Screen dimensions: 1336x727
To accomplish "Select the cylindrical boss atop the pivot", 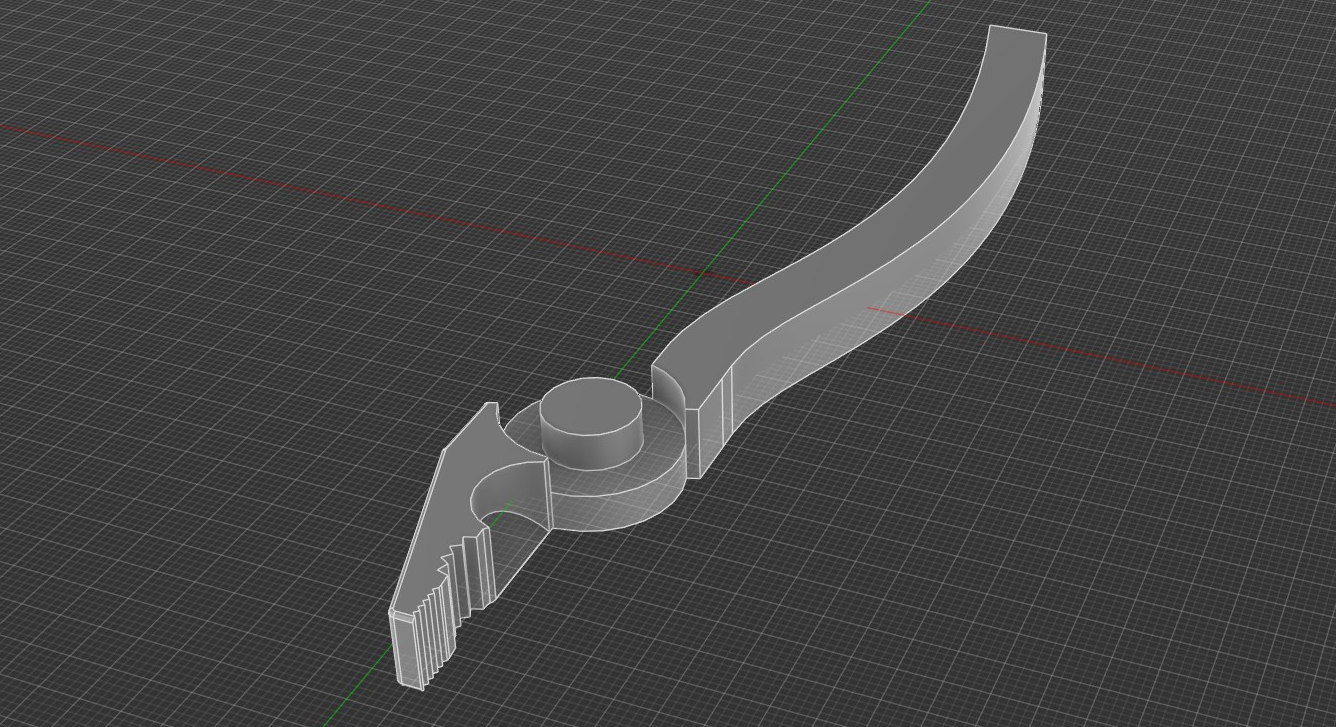I will point(591,421).
